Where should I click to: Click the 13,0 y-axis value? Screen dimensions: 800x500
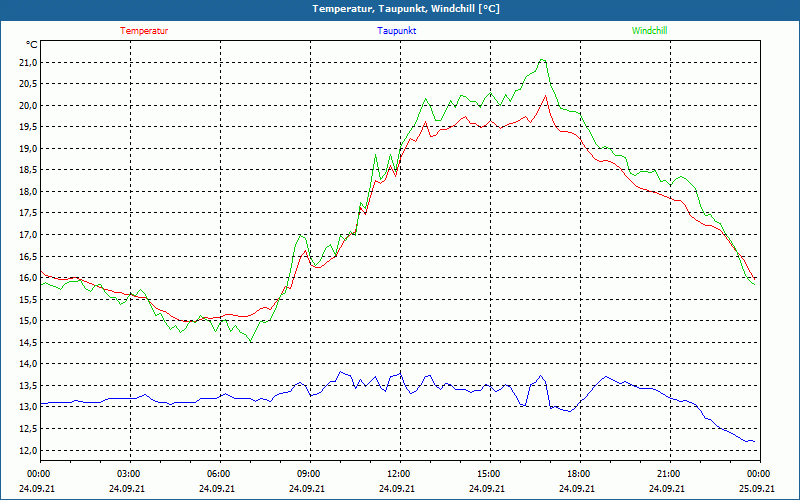pos(28,407)
